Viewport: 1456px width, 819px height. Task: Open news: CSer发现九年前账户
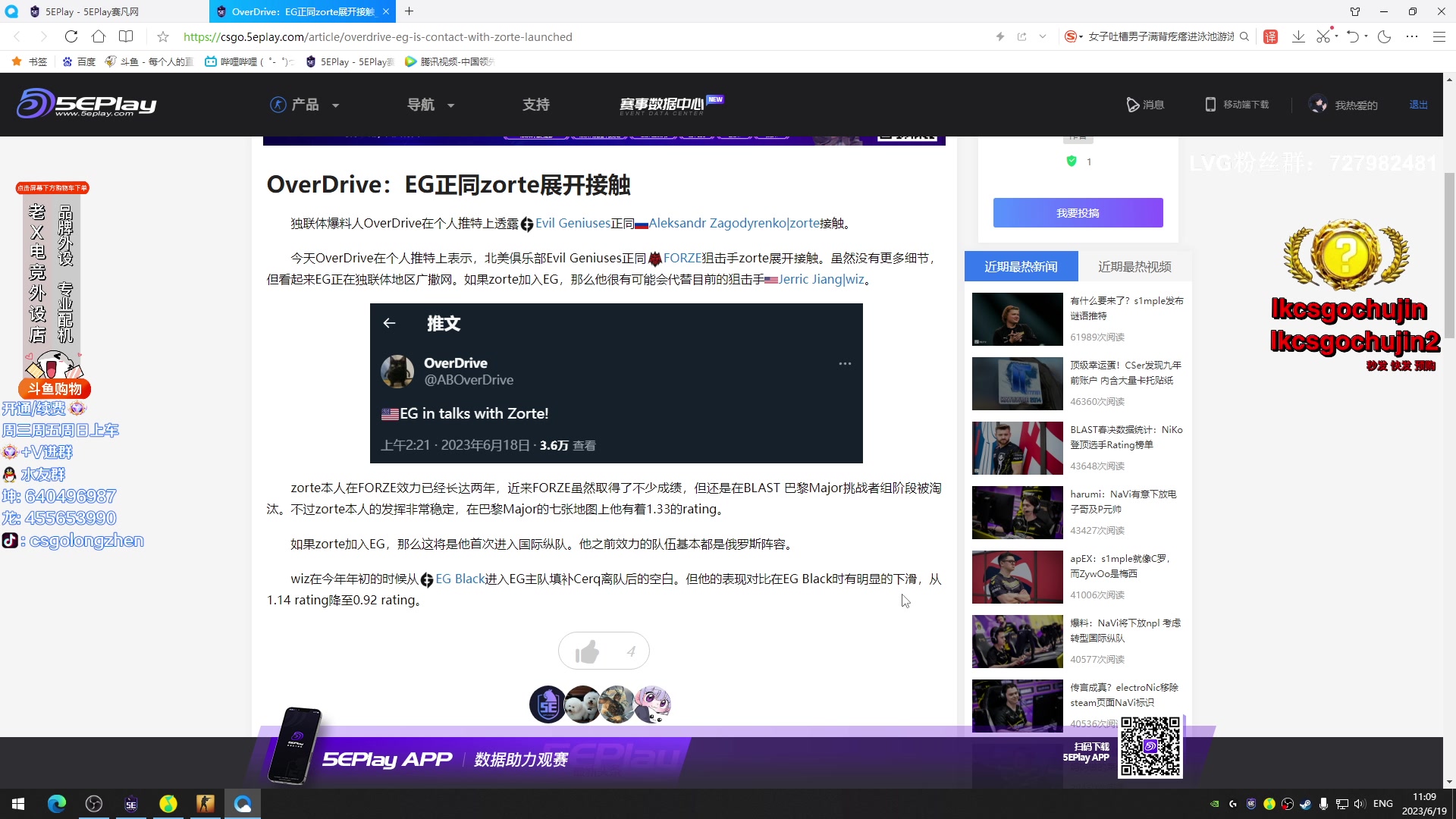pyautogui.click(x=1125, y=372)
